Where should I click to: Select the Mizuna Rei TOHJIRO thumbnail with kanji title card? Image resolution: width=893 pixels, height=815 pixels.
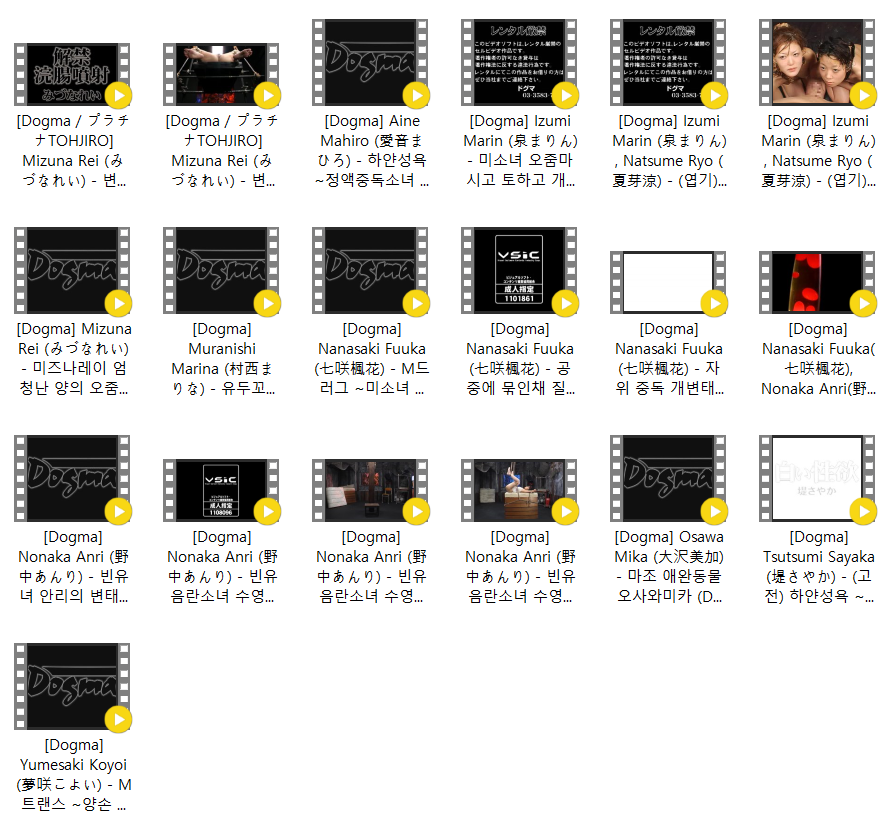(x=72, y=75)
